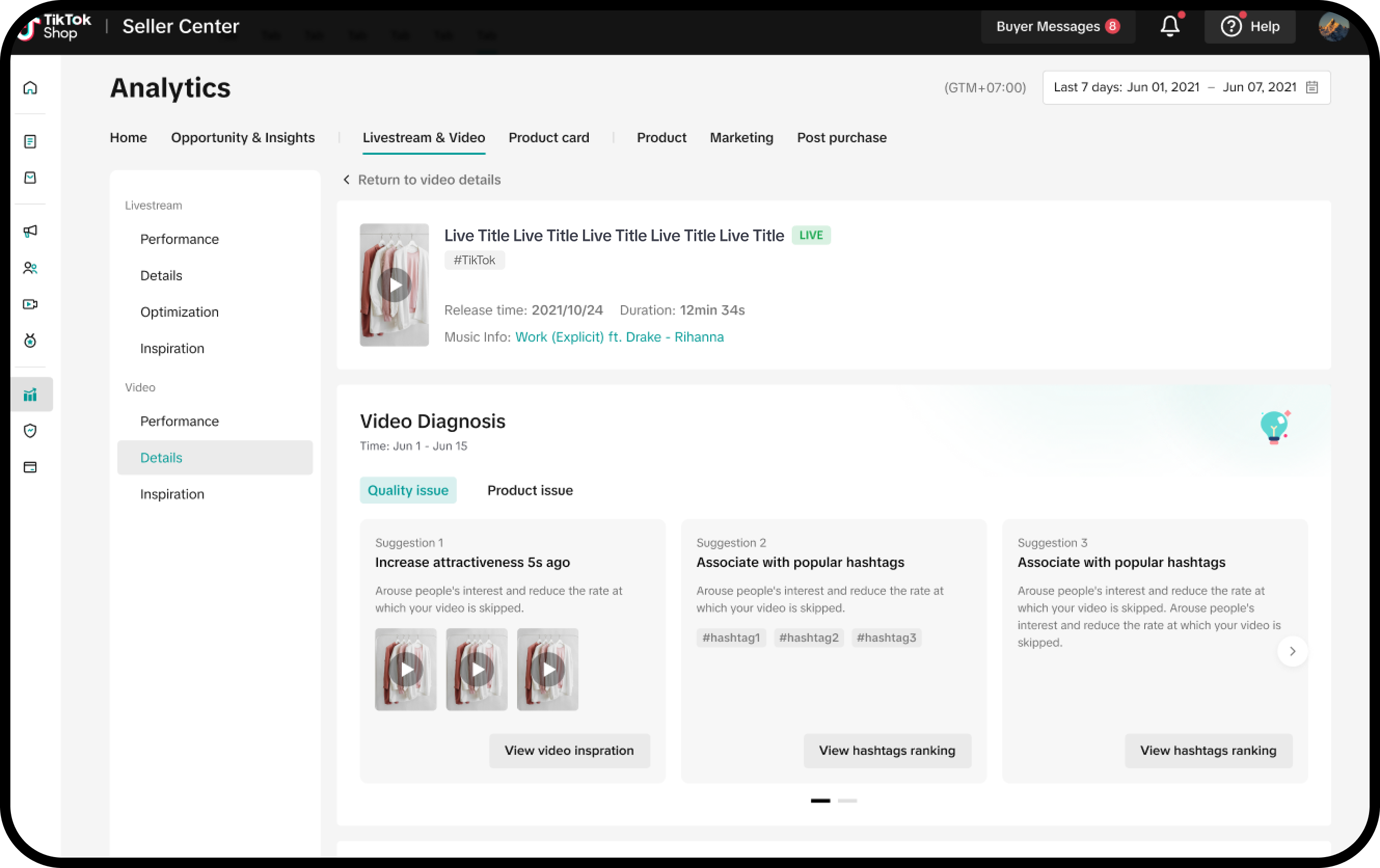The height and width of the screenshot is (868, 1380).
Task: Select the first carousel page indicator
Action: pyautogui.click(x=820, y=801)
